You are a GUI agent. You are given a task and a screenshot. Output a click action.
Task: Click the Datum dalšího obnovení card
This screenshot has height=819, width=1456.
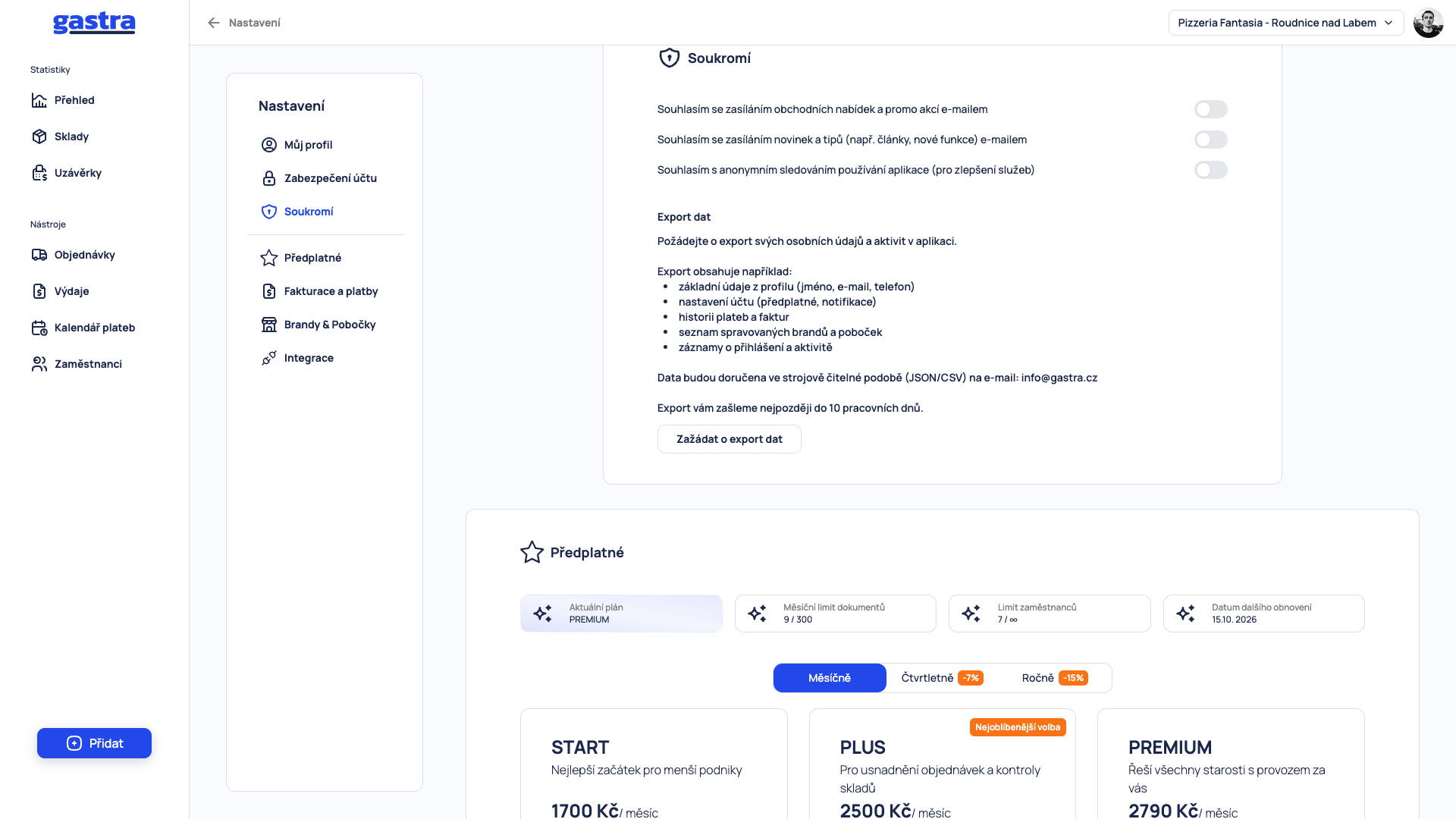[x=1263, y=613]
